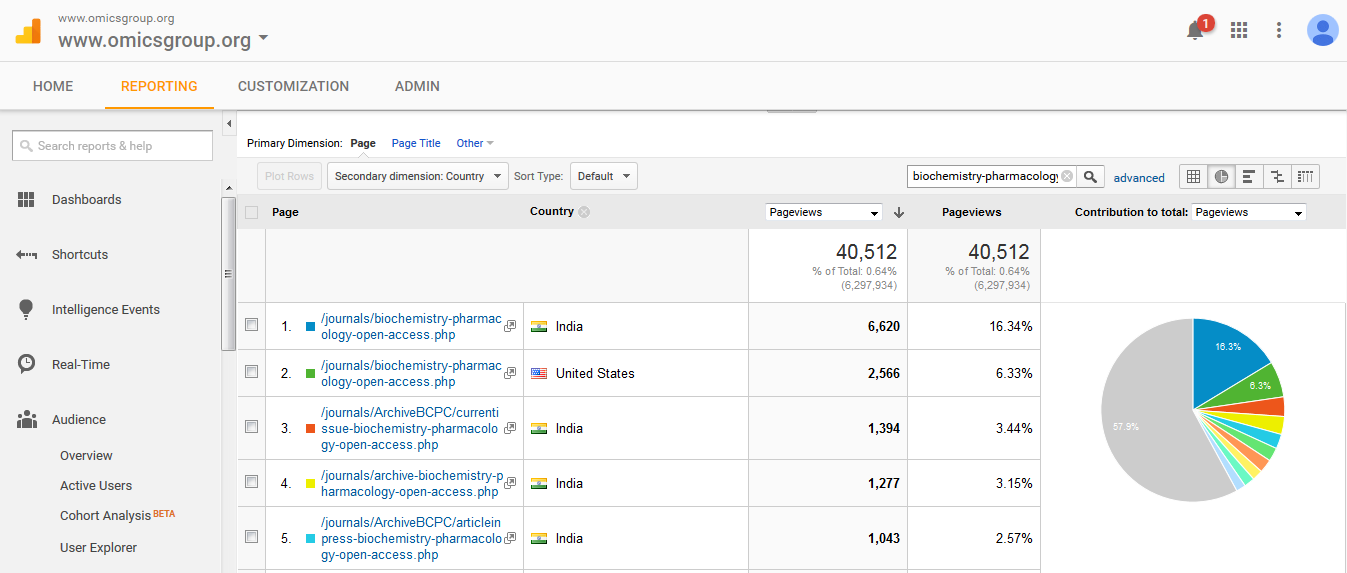The width and height of the screenshot is (1347, 573).
Task: Switch to Pivot table view
Action: point(1305,177)
